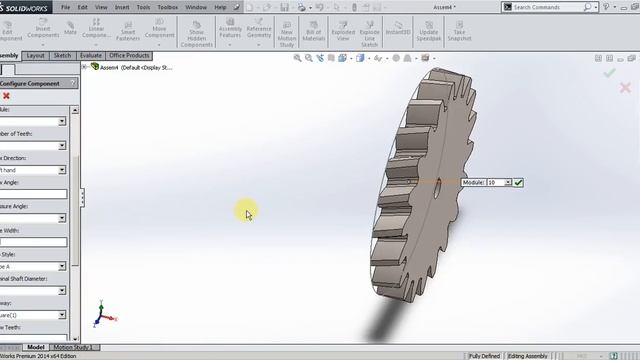Click the Exploded View tool
640x360 pixels.
click(x=343, y=31)
